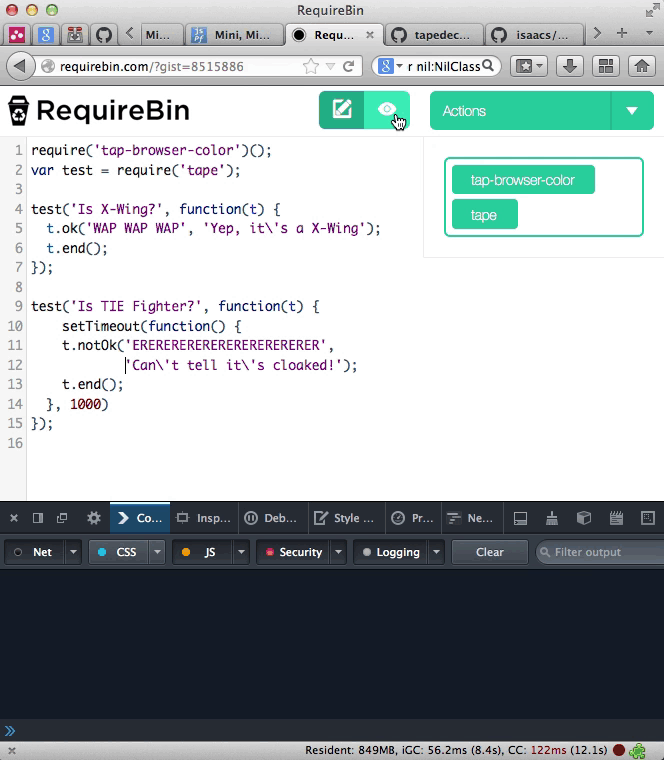
Task: Switch to the 'Mini, Mi...' tab
Action: click(234, 35)
